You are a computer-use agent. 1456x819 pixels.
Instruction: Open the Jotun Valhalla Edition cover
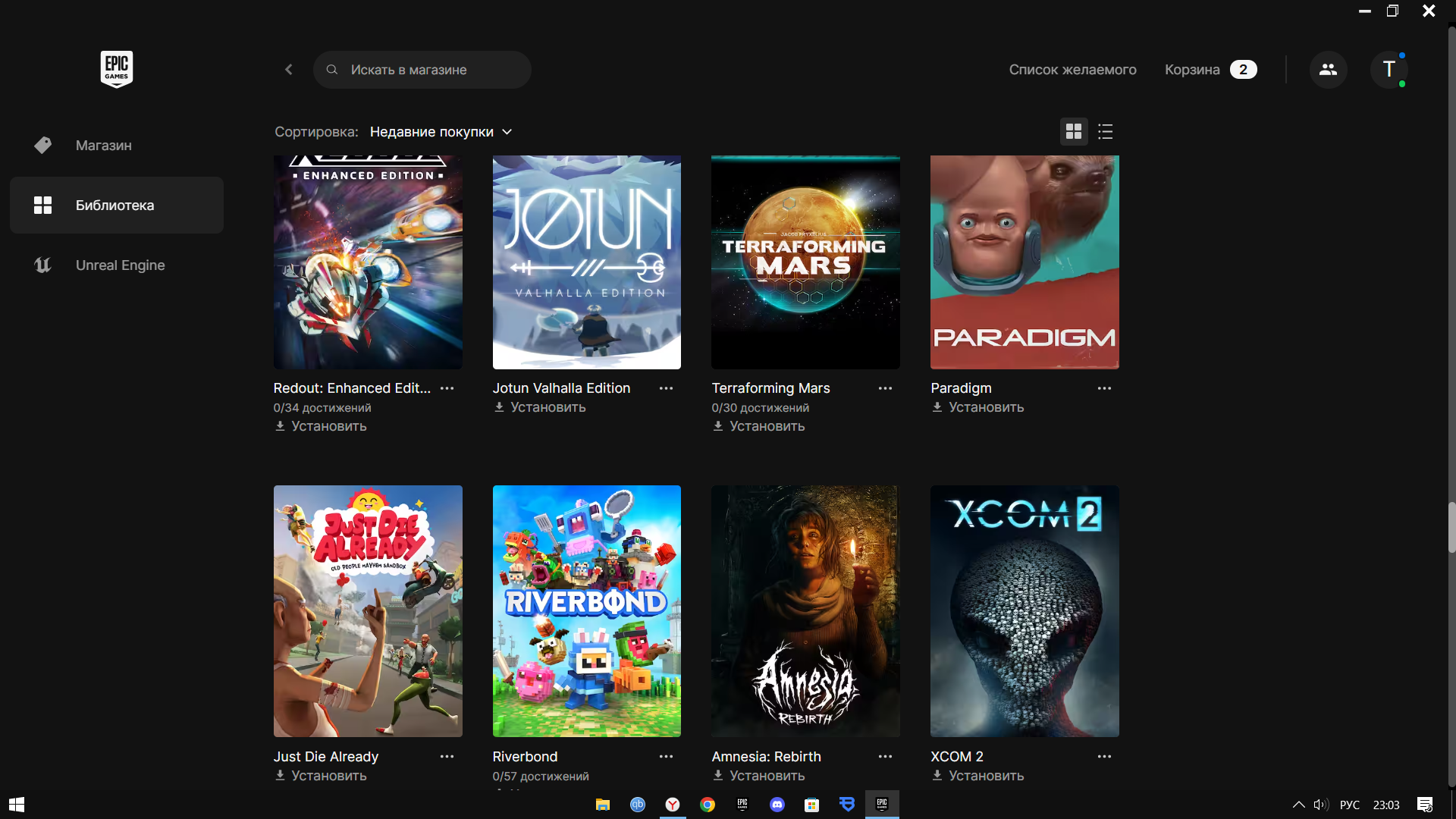click(x=587, y=262)
